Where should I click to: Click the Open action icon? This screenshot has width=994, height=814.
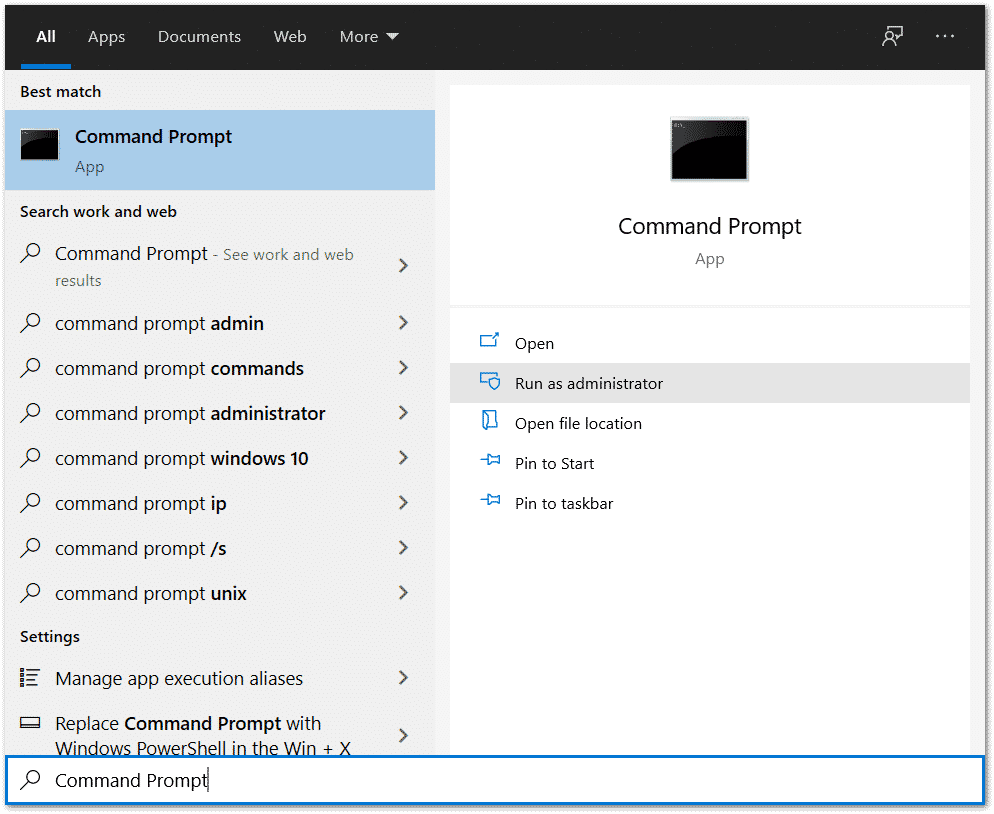(x=489, y=340)
